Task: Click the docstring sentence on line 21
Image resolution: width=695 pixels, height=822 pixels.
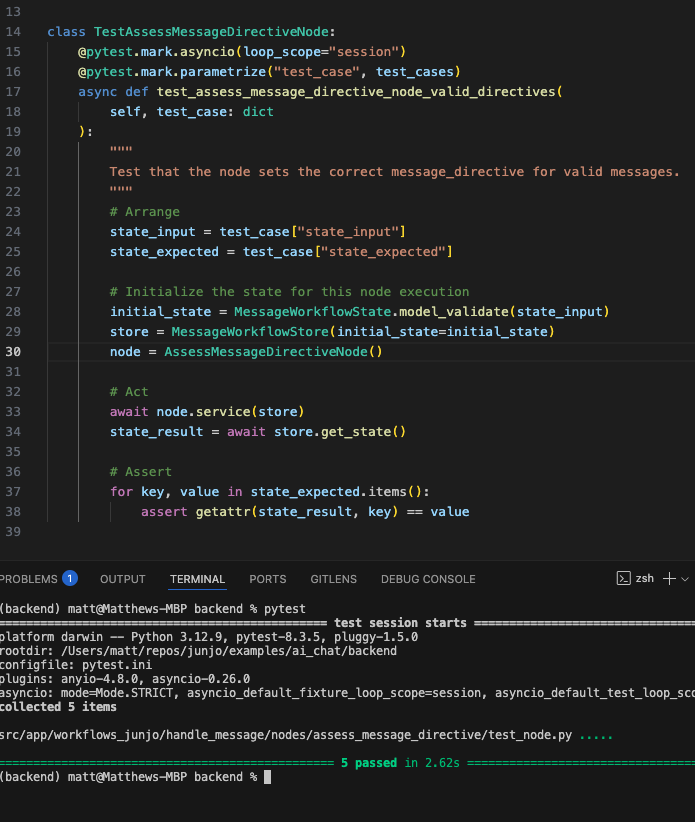Action: pos(394,172)
